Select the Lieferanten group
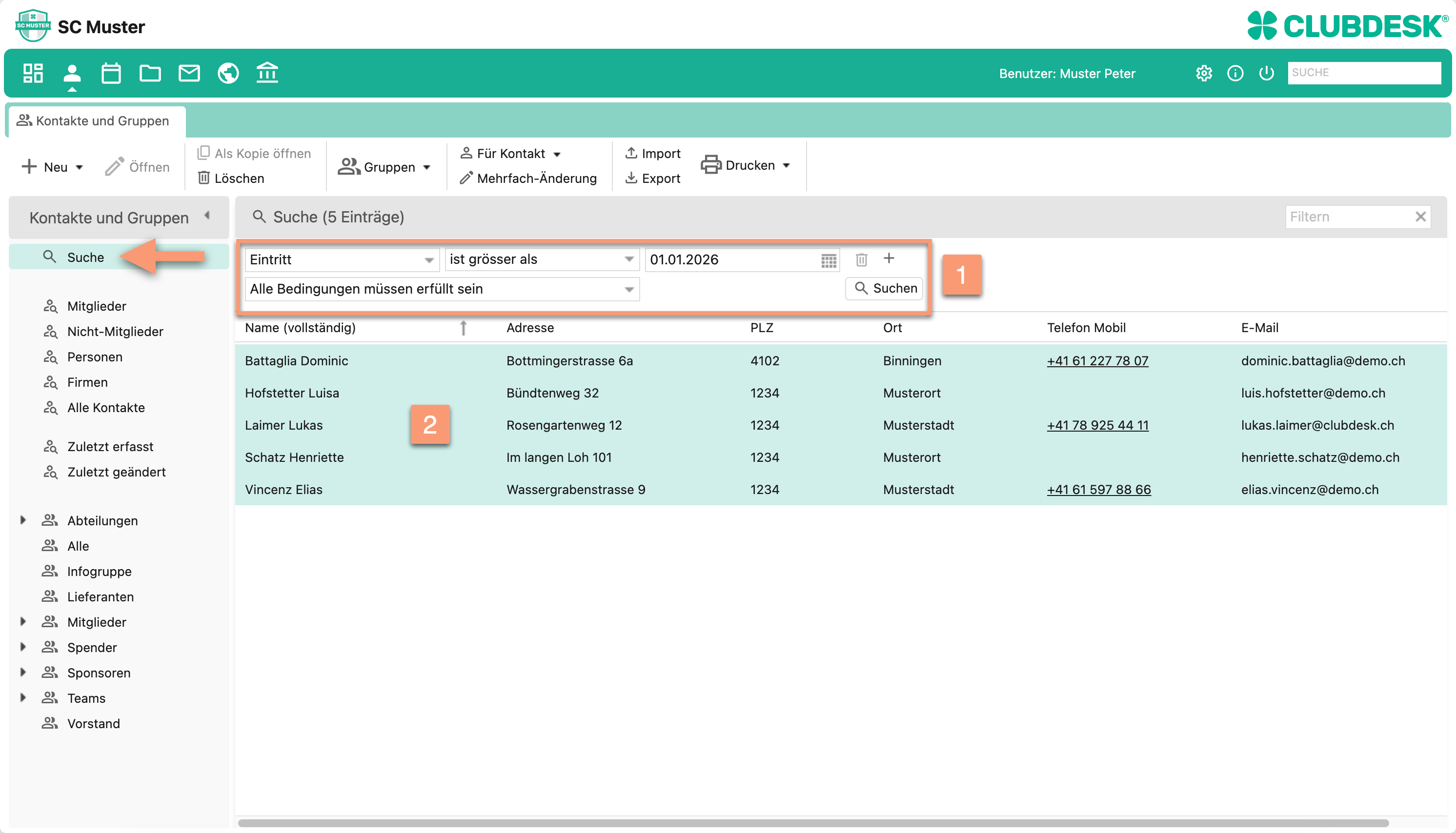The image size is (1456, 833). [x=100, y=597]
